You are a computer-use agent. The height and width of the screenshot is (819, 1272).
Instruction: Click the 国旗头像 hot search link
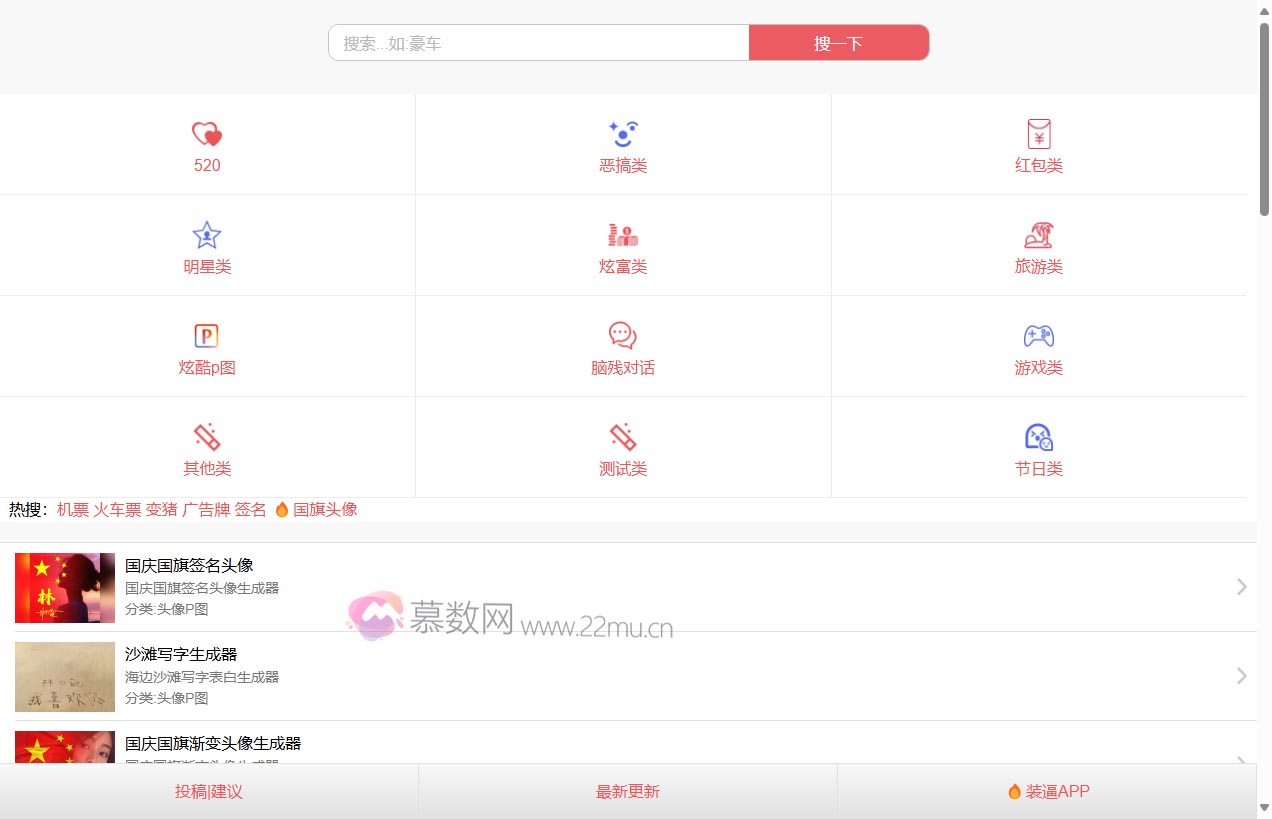325,509
